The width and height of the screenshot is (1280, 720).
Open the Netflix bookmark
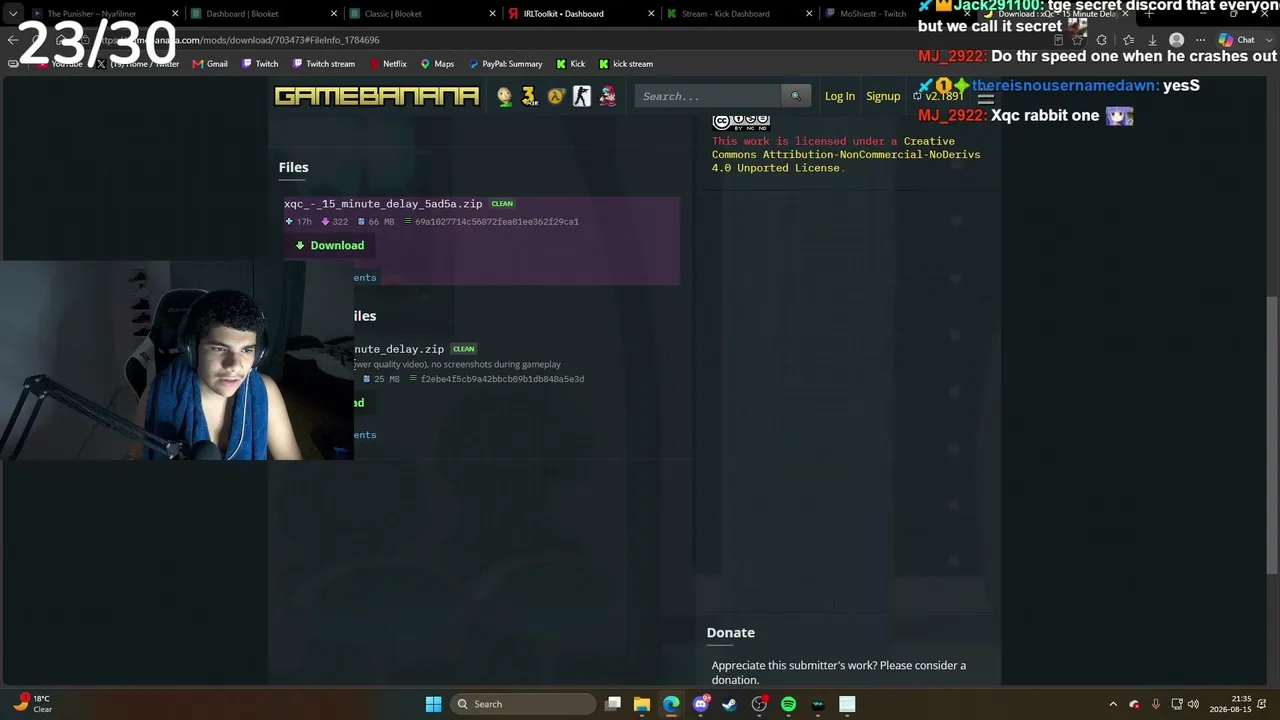pyautogui.click(x=388, y=64)
